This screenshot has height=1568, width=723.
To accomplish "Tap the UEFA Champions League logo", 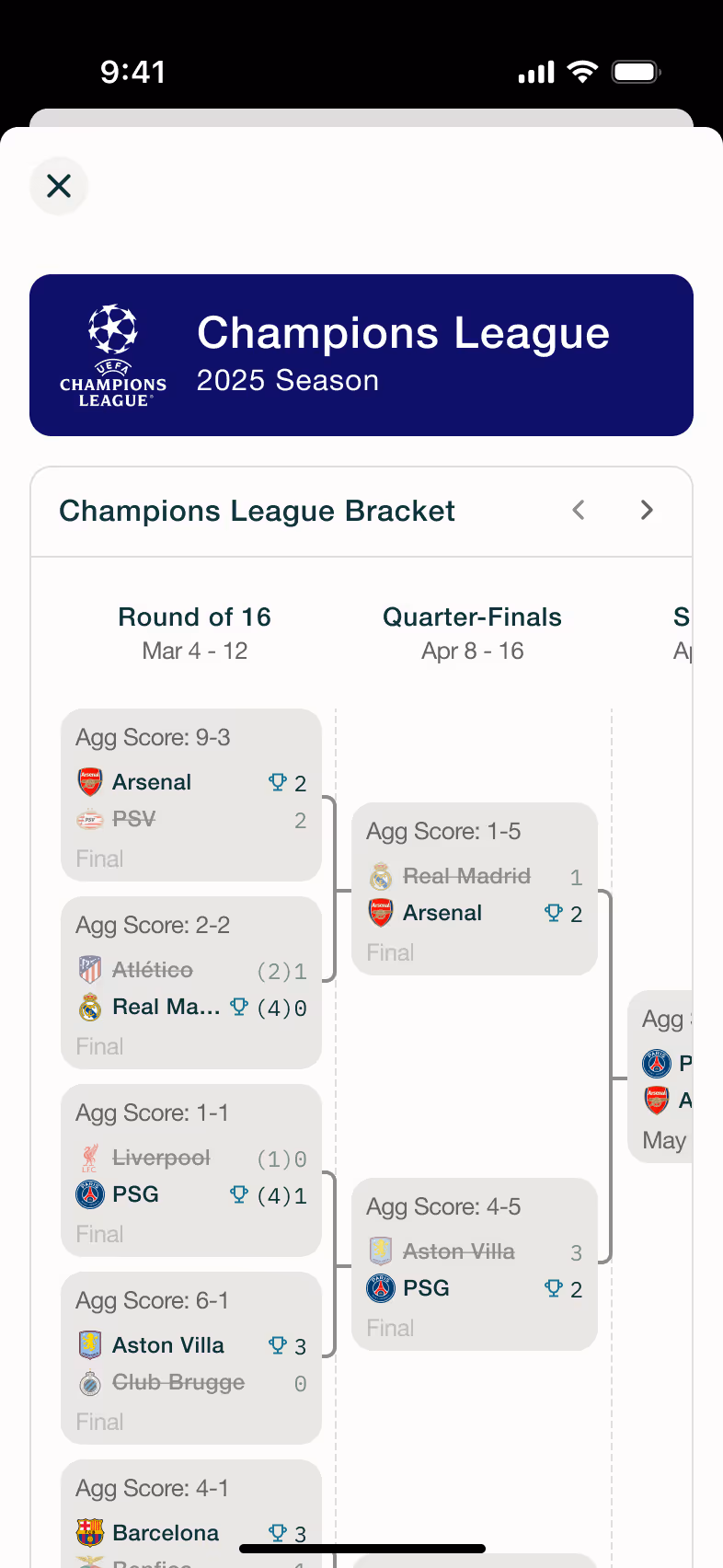I will pos(113,355).
